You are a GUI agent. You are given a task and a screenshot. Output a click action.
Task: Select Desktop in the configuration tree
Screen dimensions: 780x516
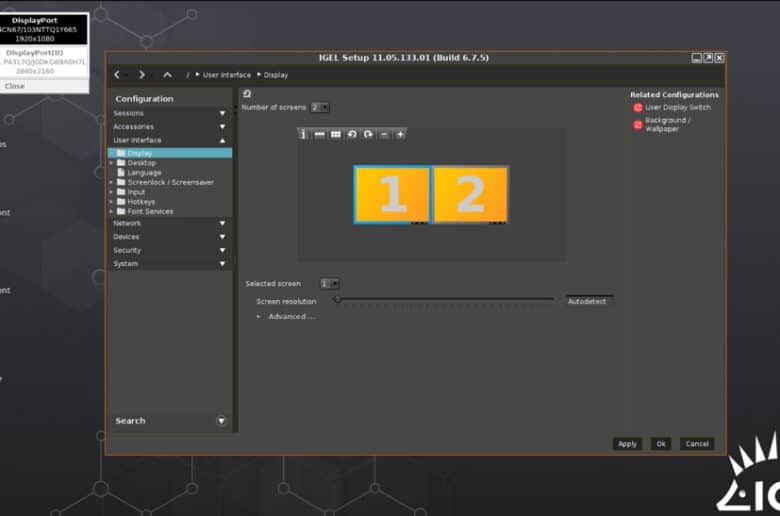pos(142,163)
